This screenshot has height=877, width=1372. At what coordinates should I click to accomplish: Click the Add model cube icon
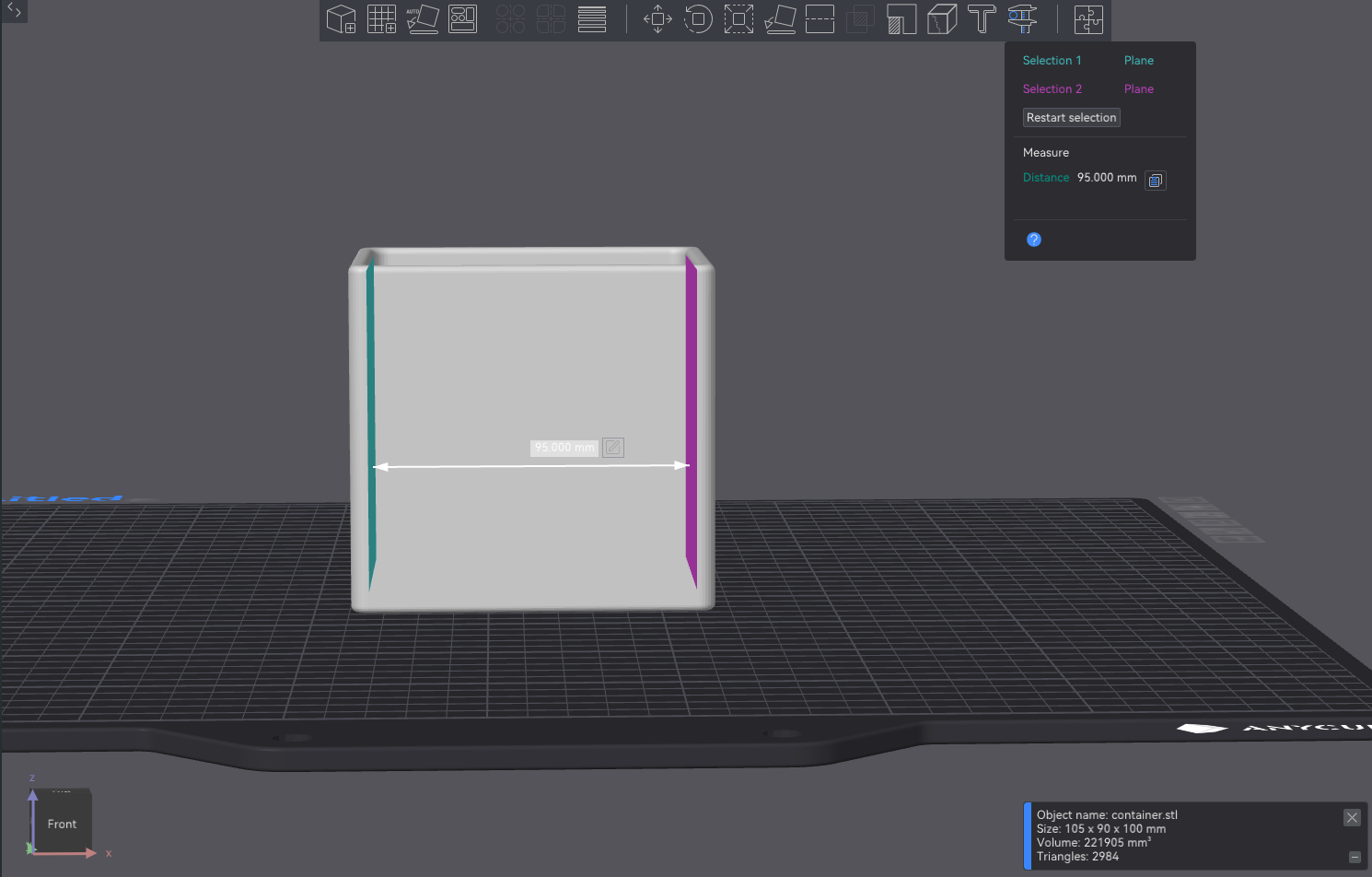point(342,19)
